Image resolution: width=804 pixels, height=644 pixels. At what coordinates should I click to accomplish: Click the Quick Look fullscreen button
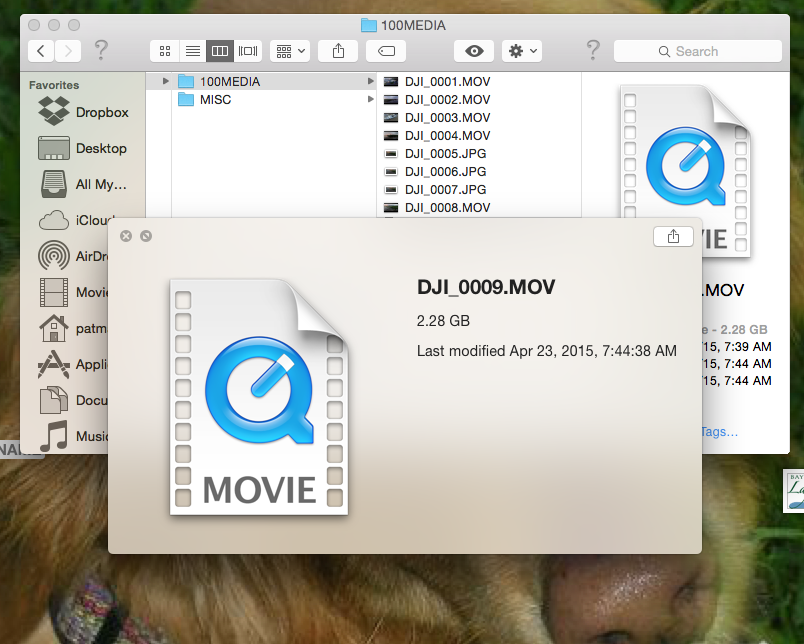[146, 236]
